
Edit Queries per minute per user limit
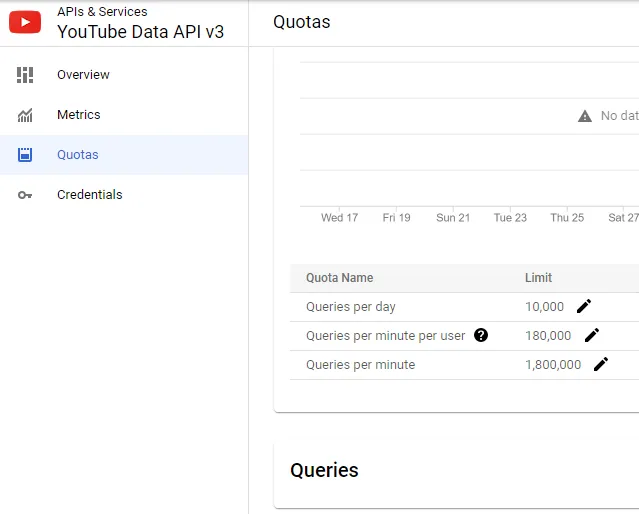pyautogui.click(x=592, y=335)
